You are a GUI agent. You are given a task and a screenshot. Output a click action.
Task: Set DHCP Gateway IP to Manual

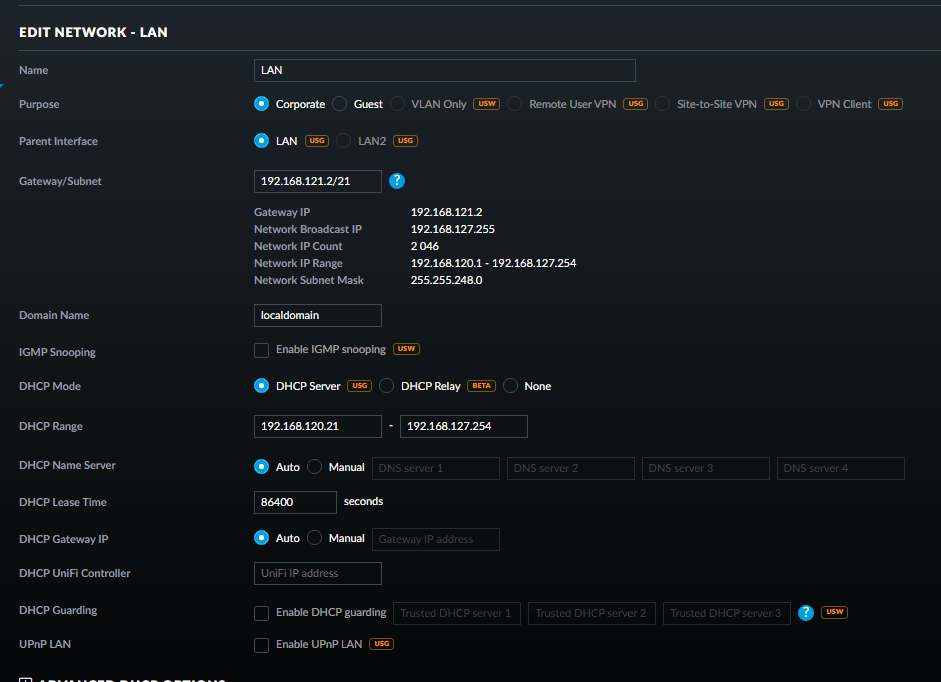click(314, 538)
